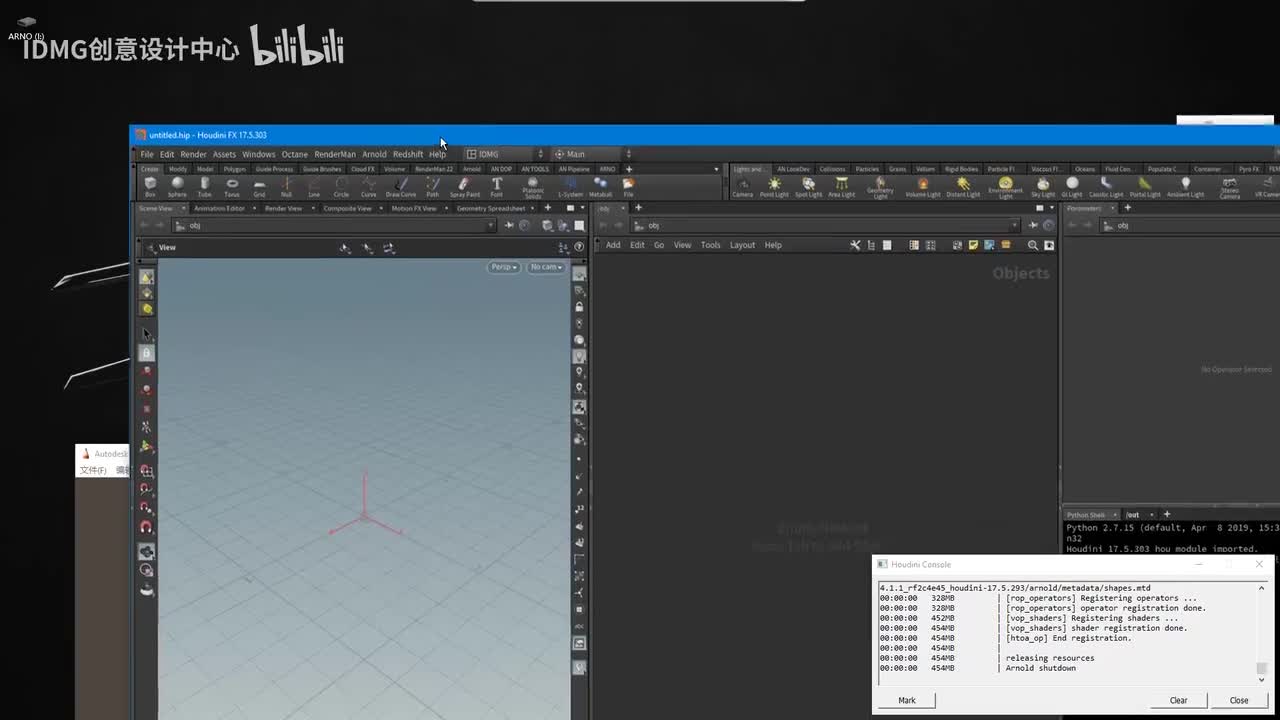This screenshot has width=1280, height=720.
Task: Open the No cam camera dropdown
Action: click(x=546, y=267)
